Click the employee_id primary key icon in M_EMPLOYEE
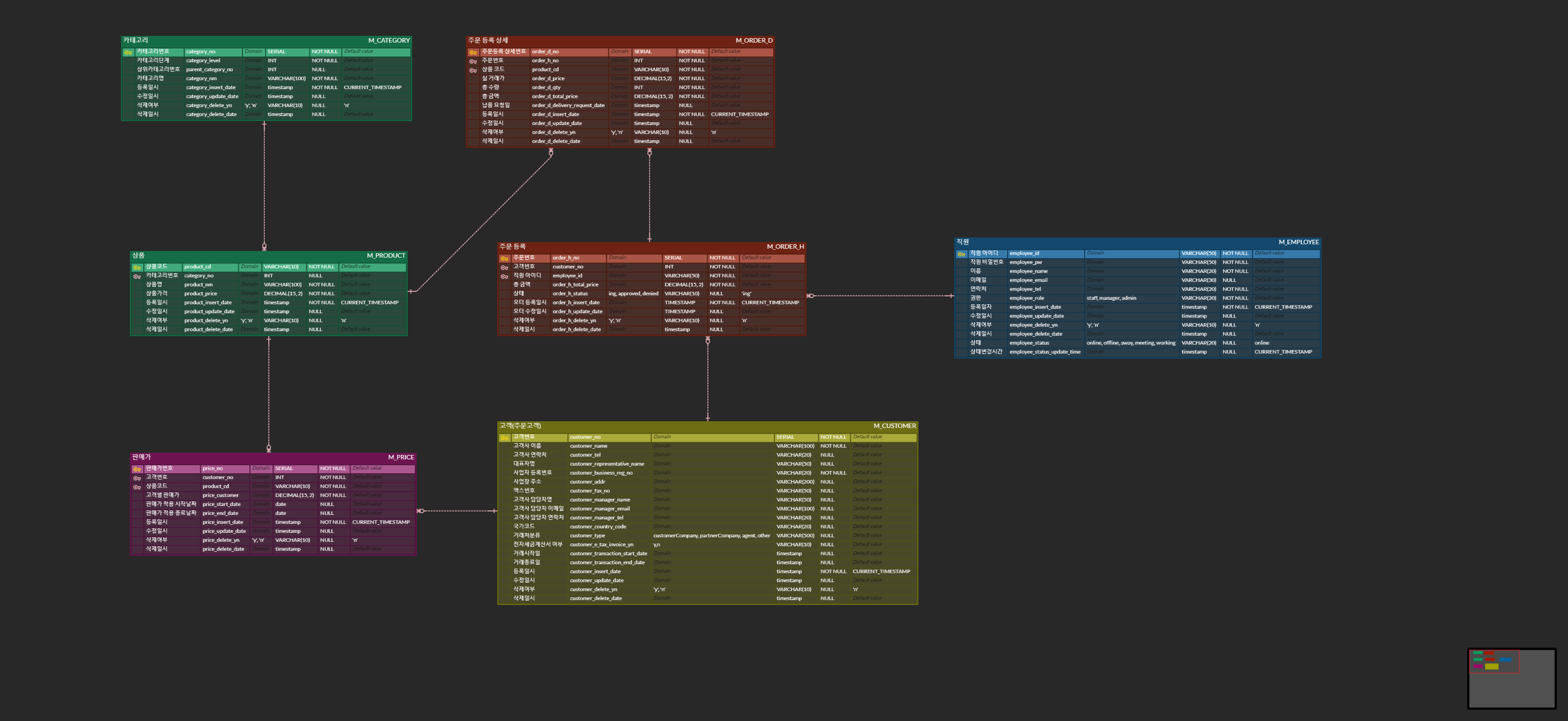 point(961,254)
